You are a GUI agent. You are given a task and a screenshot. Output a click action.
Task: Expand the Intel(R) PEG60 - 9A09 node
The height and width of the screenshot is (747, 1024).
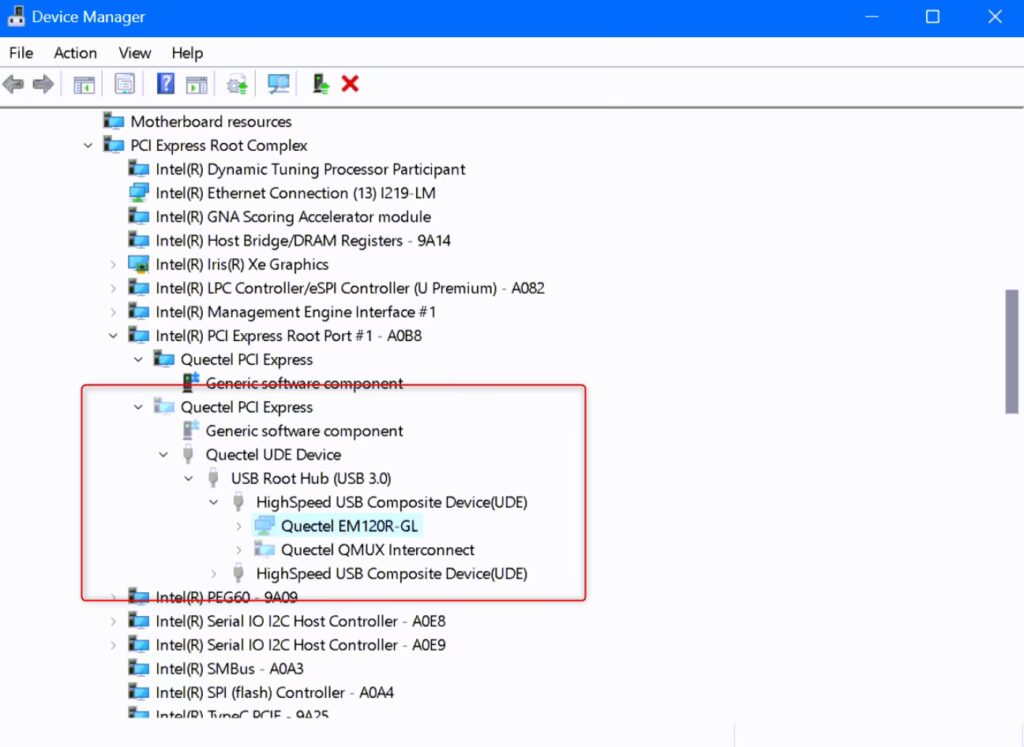click(113, 598)
